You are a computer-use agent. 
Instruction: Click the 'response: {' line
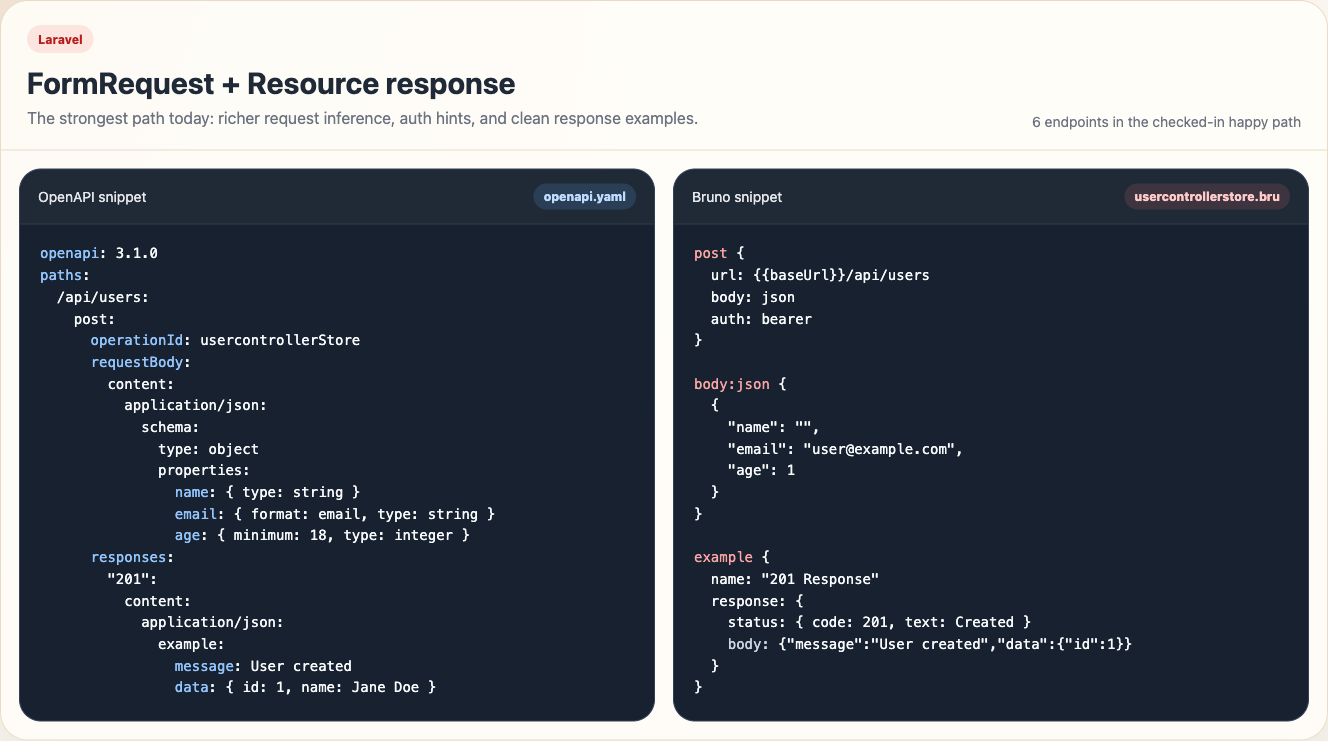pyautogui.click(x=757, y=601)
